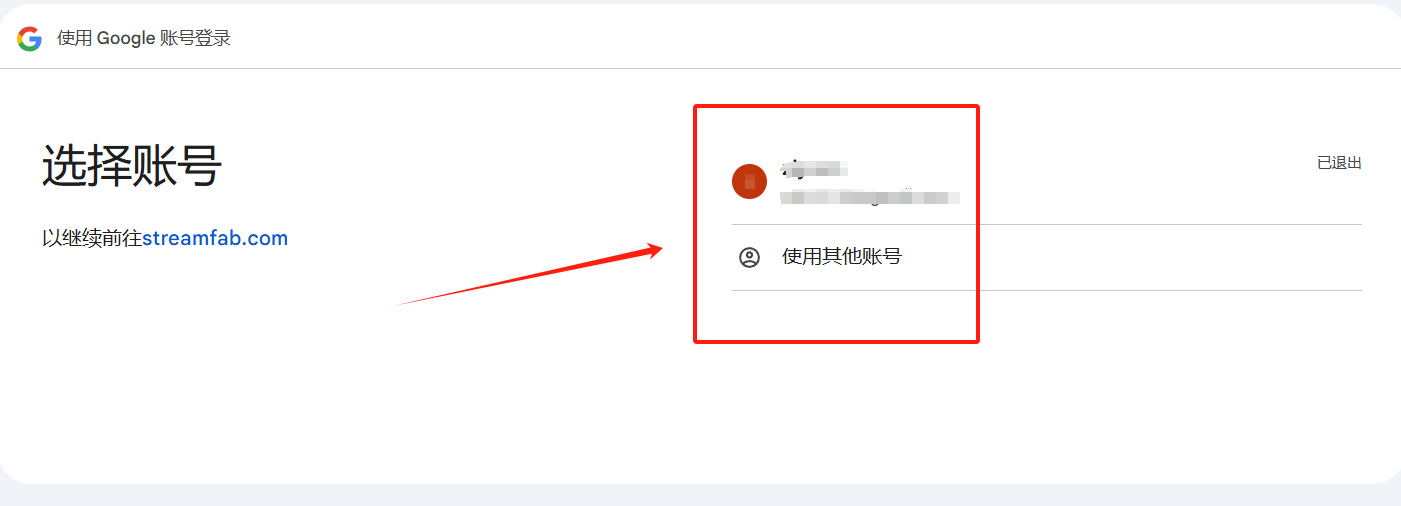The image size is (1401, 506).
Task: Click empty space in signed-out account row before 已退出
Action: point(1140,180)
